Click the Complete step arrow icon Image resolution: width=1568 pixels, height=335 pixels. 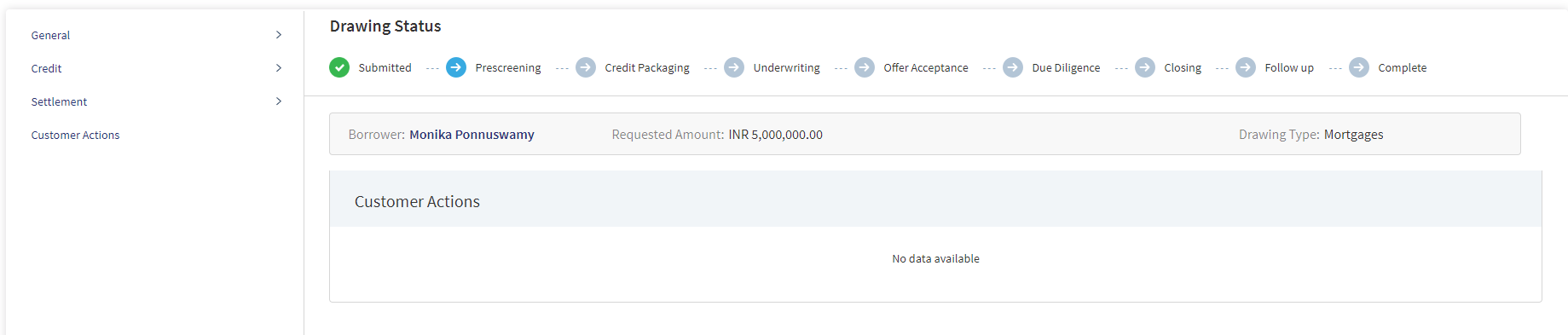tap(1359, 67)
